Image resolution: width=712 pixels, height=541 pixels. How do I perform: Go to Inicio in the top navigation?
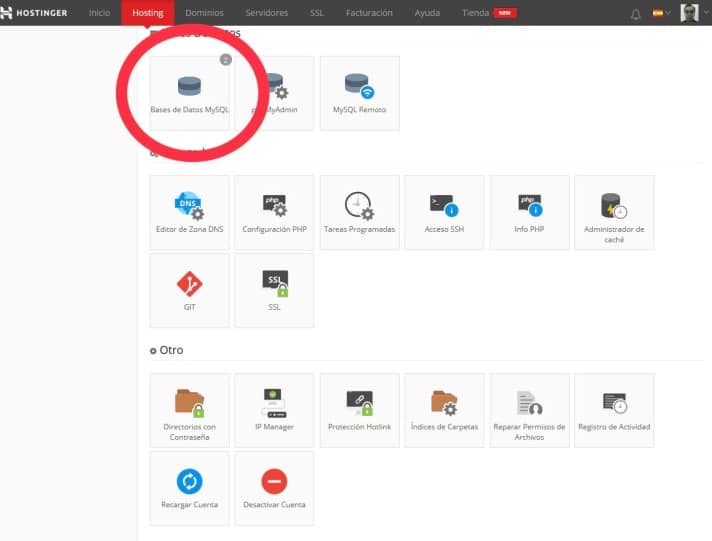pyautogui.click(x=99, y=13)
